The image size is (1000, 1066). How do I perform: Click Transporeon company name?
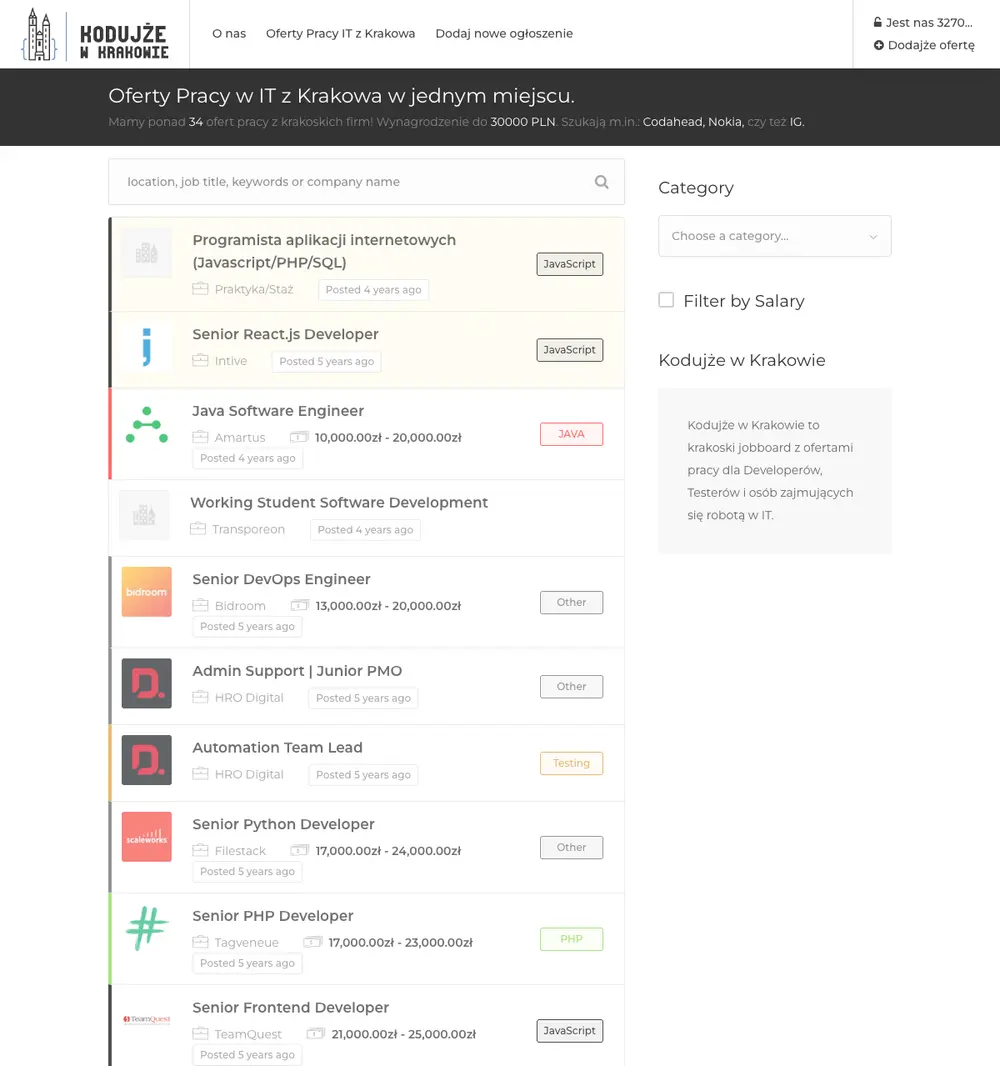[x=248, y=529]
